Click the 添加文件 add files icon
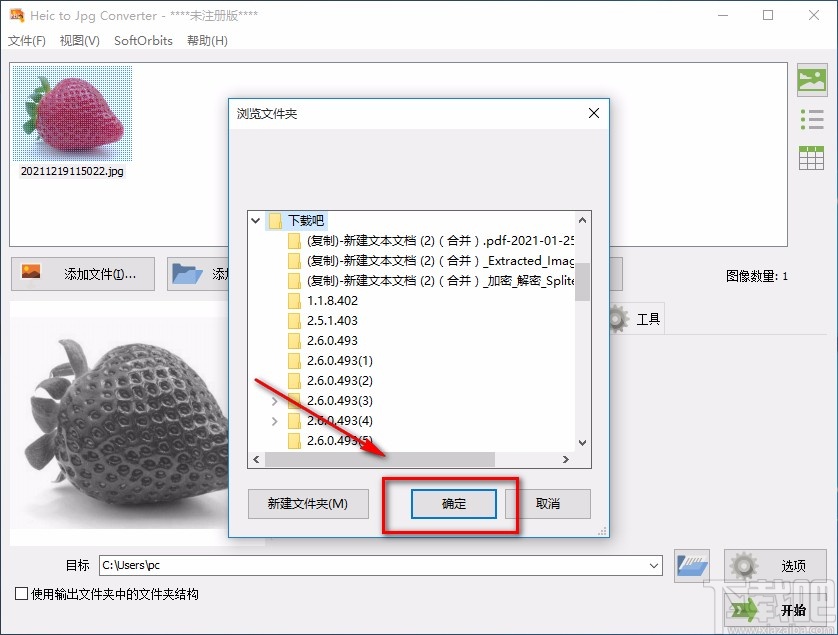This screenshot has height=635, width=838. 32,273
